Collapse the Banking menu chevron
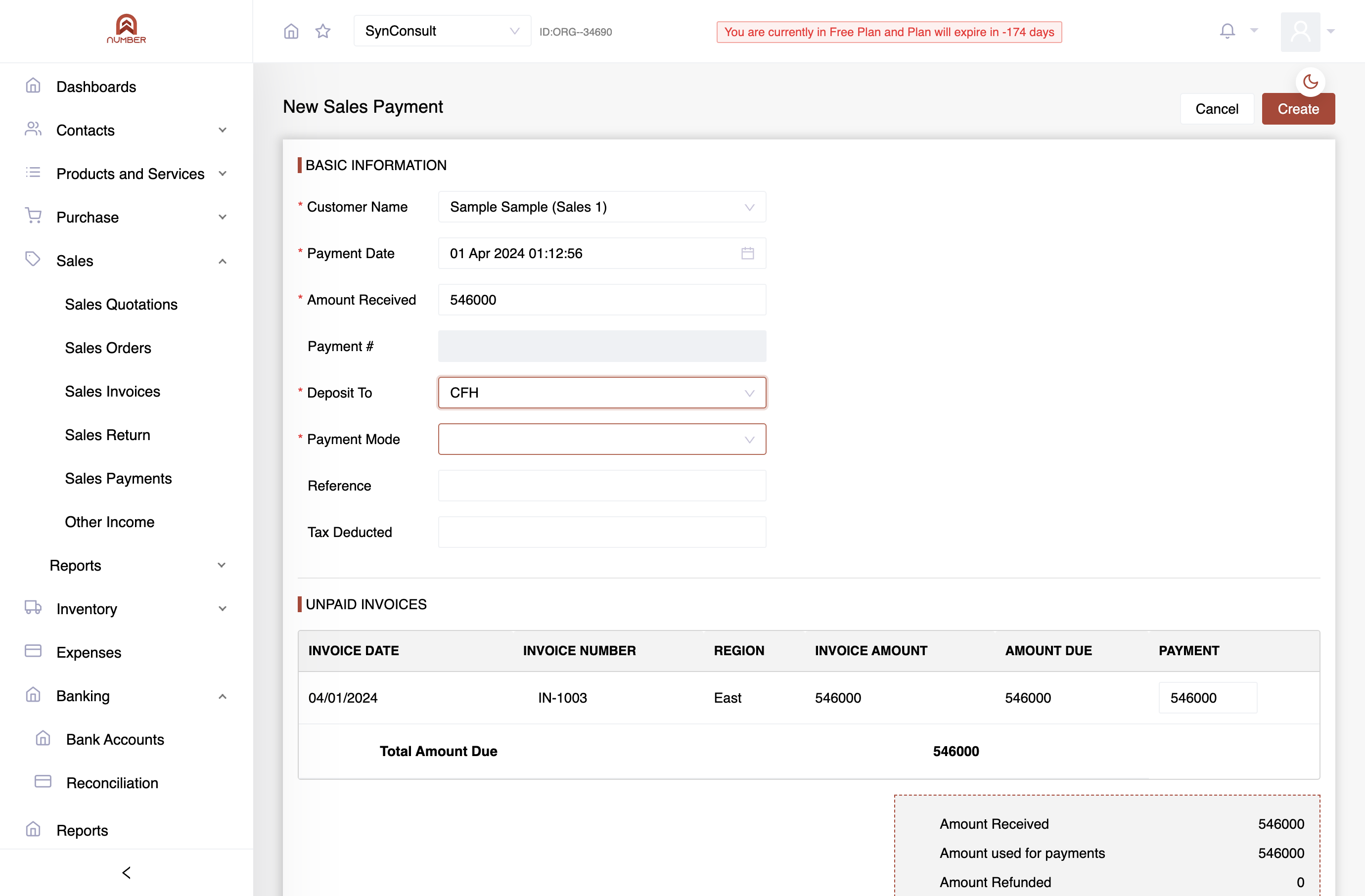Image resolution: width=1365 pixels, height=896 pixels. tap(223, 697)
